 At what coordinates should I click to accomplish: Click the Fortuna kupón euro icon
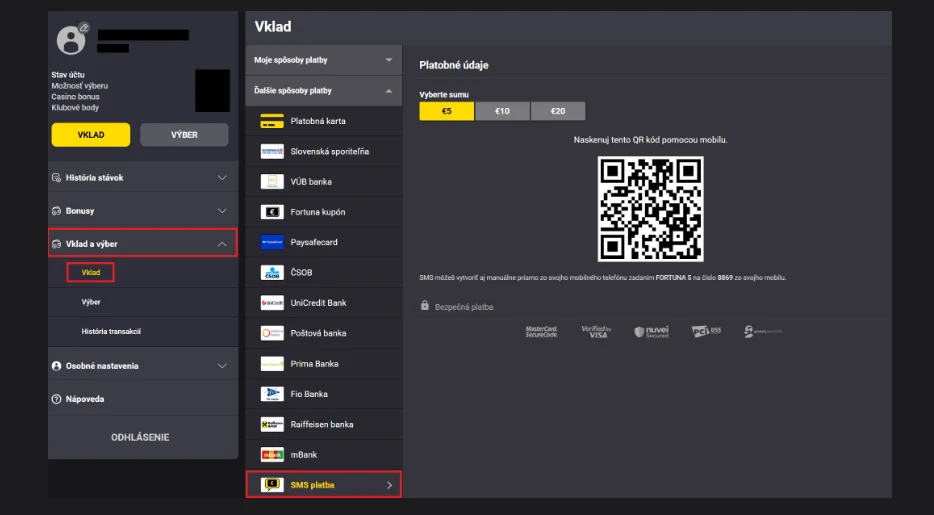[272, 212]
